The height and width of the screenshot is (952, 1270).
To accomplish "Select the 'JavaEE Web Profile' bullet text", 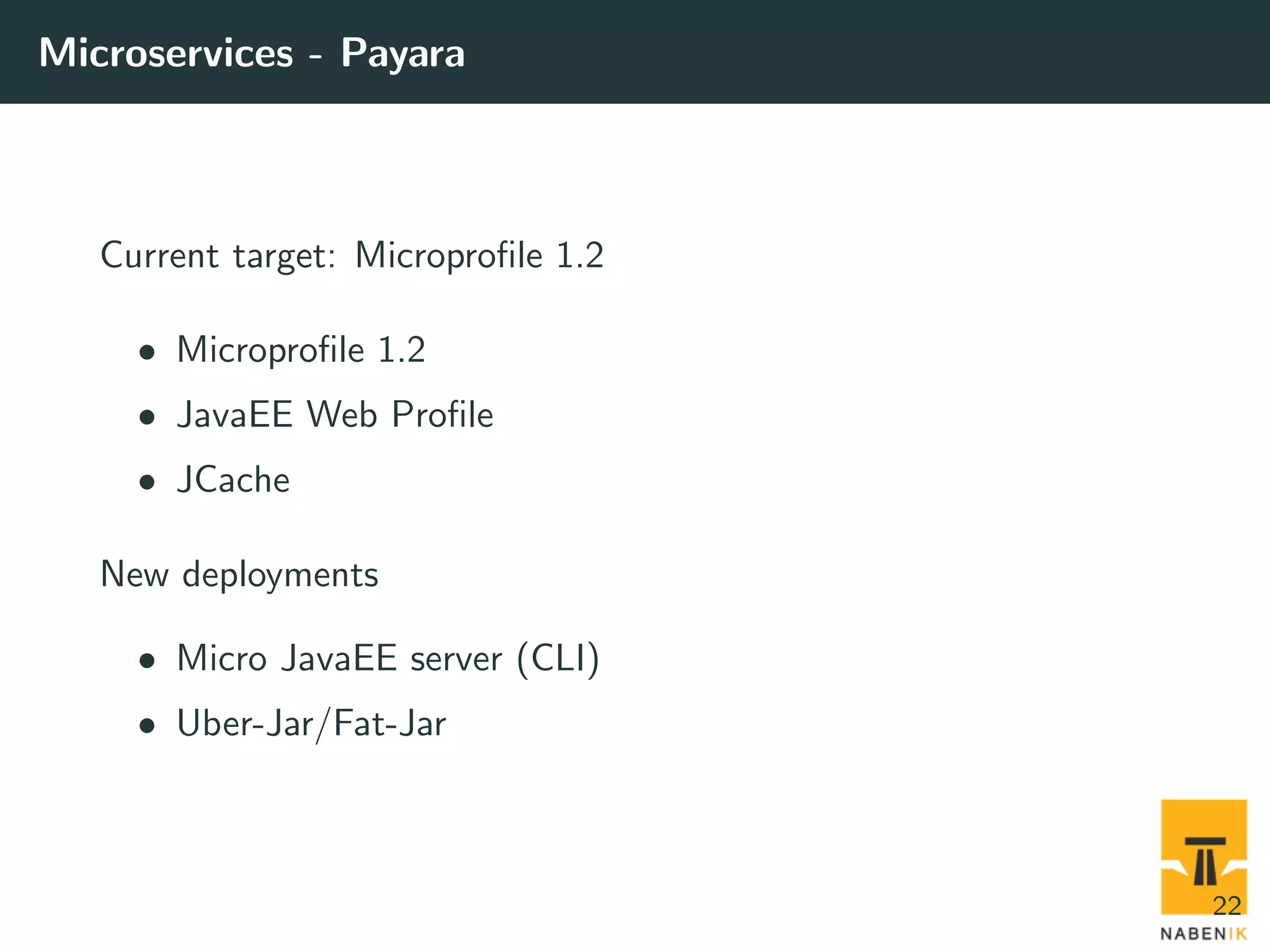I will 335,415.
